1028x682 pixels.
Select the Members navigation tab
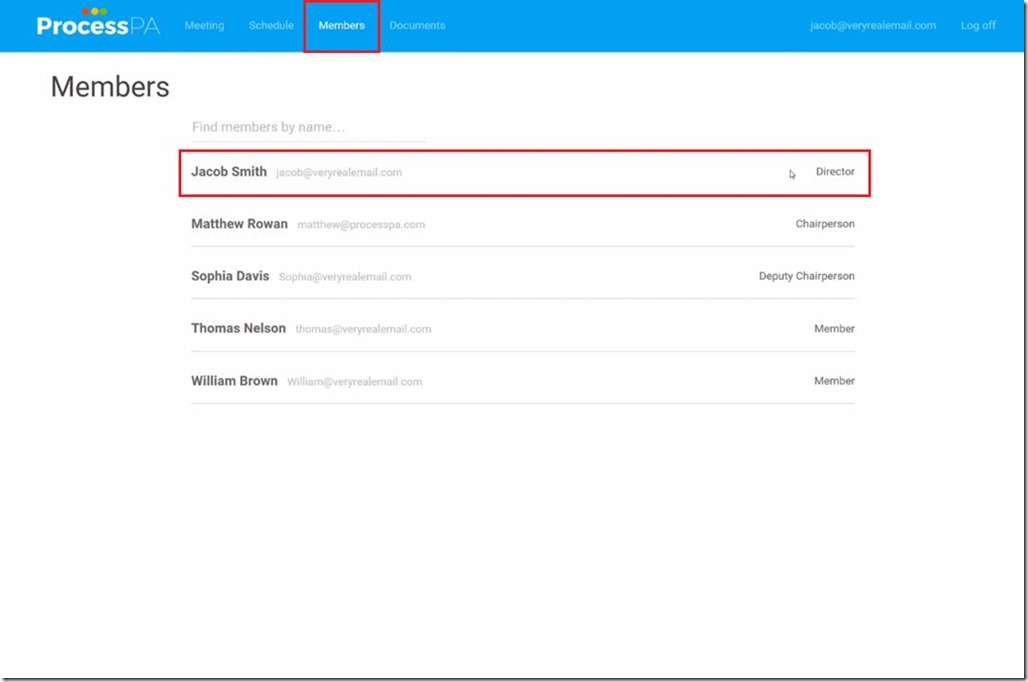point(341,26)
